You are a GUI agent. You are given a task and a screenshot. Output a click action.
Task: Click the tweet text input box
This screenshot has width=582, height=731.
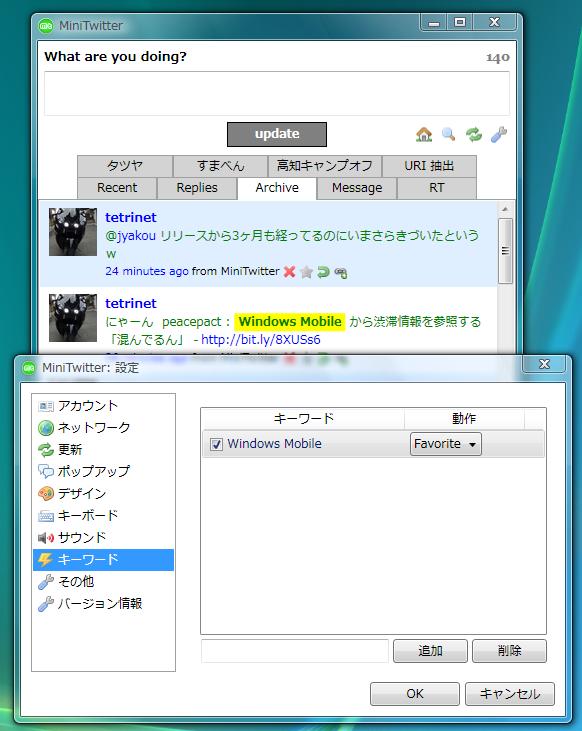(x=277, y=93)
